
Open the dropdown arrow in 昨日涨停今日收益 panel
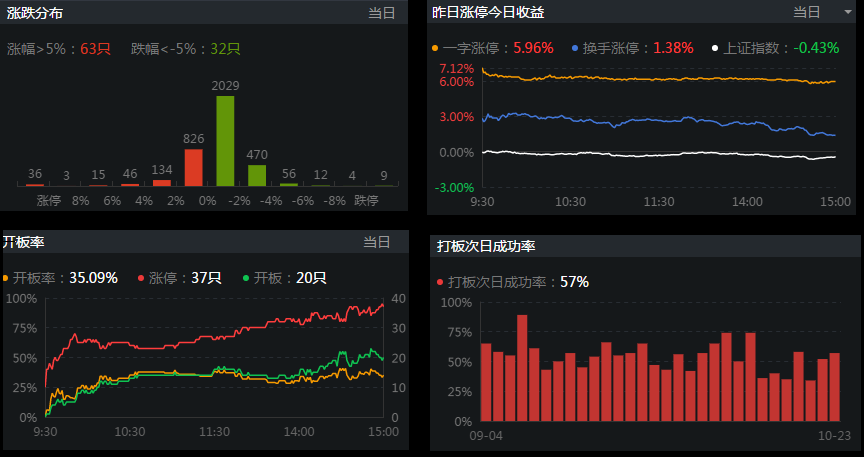click(849, 12)
